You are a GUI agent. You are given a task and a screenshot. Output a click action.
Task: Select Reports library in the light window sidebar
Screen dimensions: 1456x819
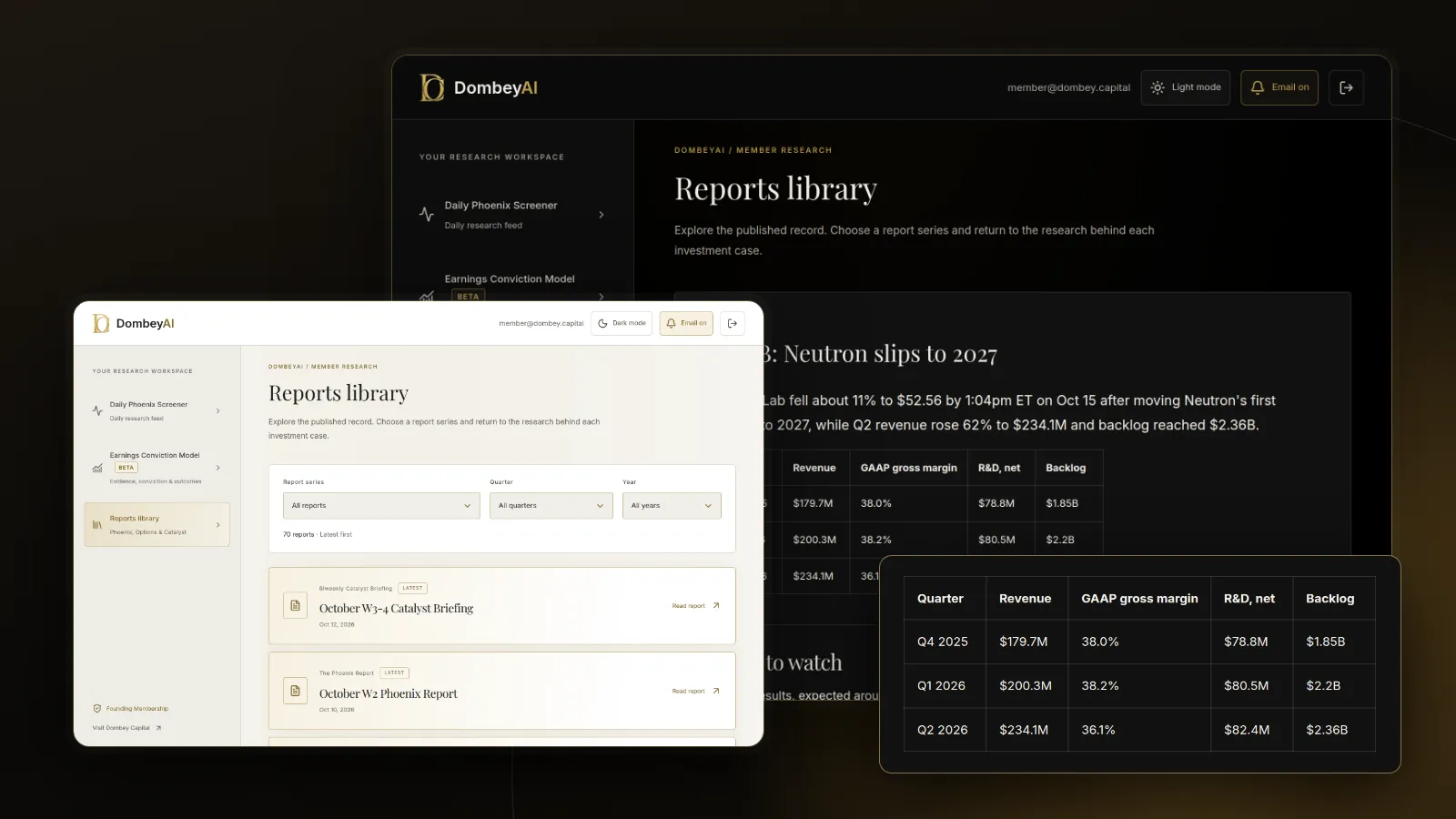(157, 525)
